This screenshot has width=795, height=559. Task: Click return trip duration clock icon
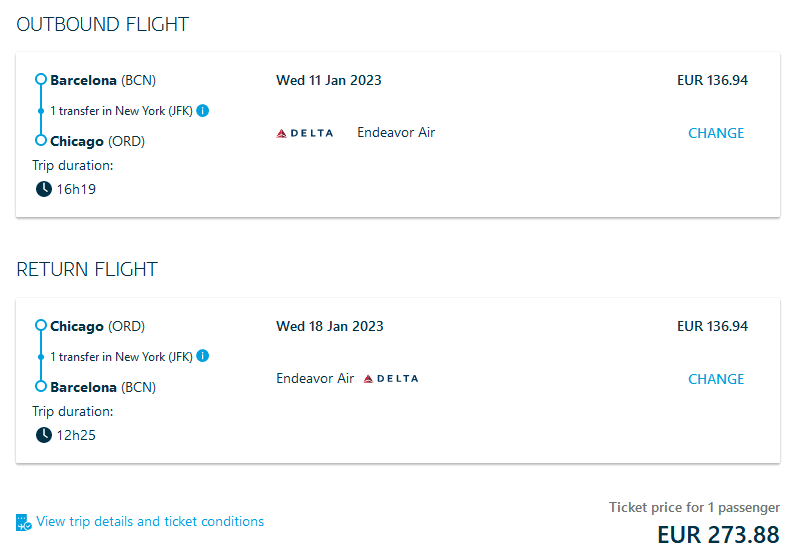pos(44,434)
